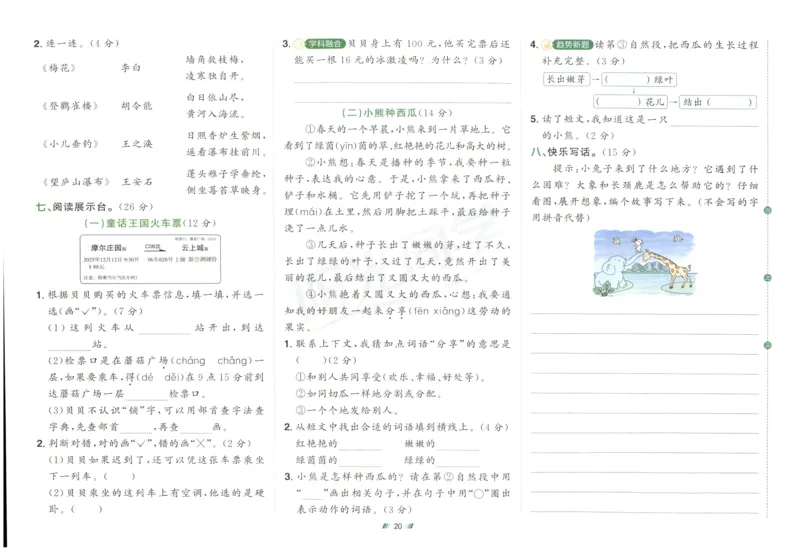The height and width of the screenshot is (552, 800).
Task: Click the poem title 《望庐山瀑布》
Action: (x=76, y=182)
